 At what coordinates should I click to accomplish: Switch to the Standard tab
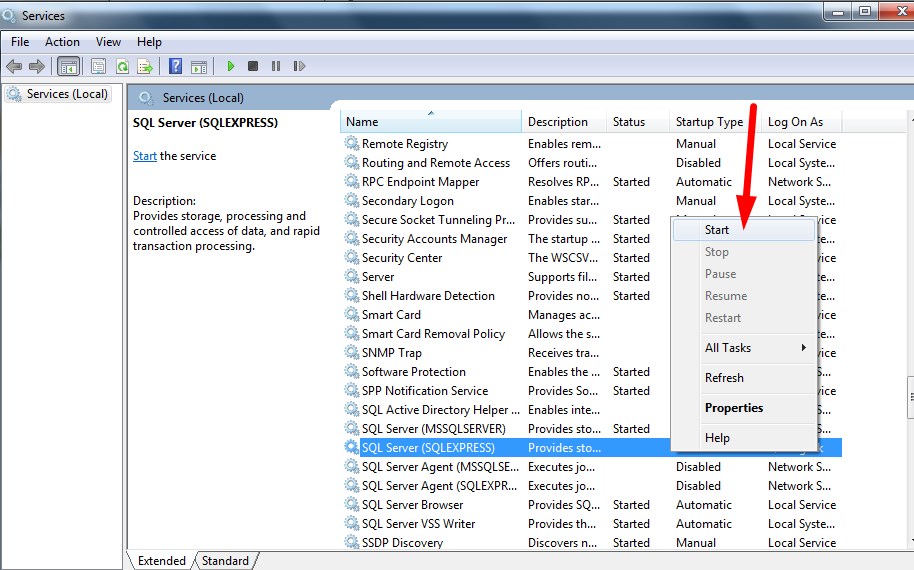(225, 561)
